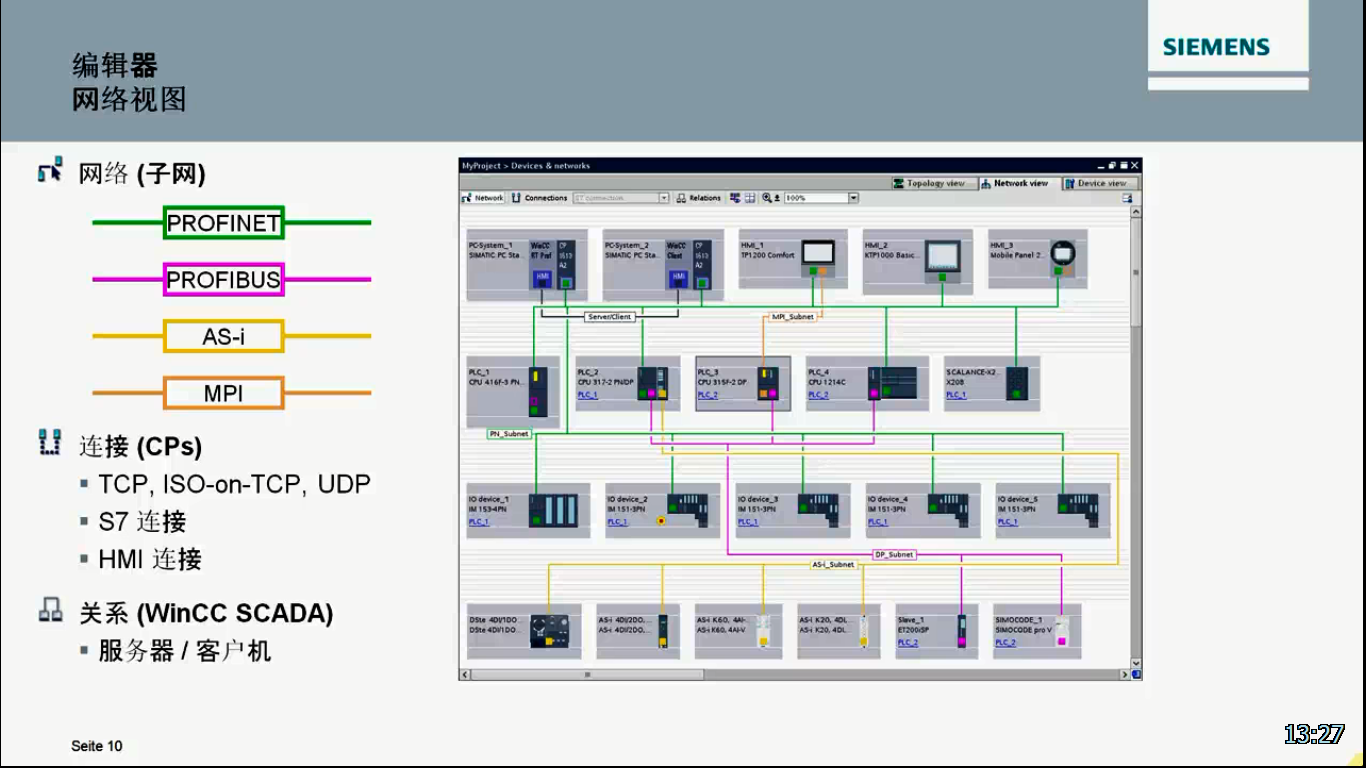
Task: Click the zoom magnifier icon
Action: tap(768, 198)
